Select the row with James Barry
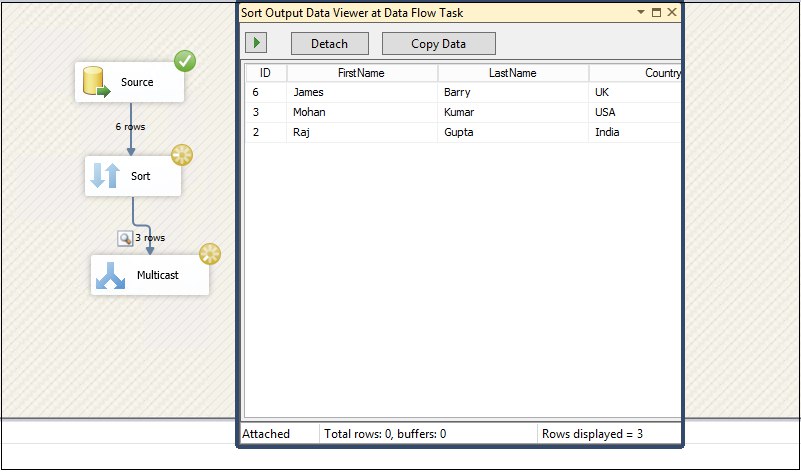The image size is (801, 472). coord(463,92)
